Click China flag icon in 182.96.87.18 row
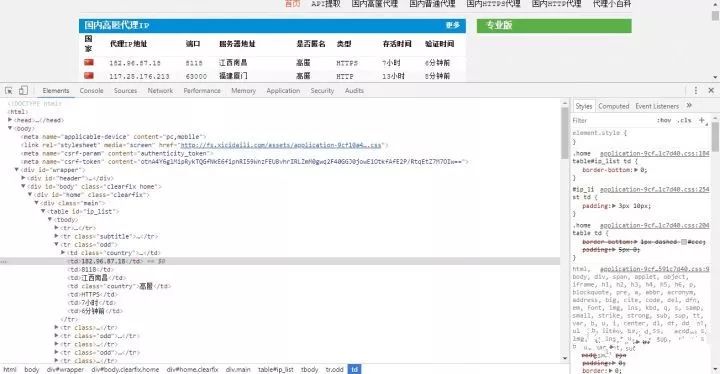This screenshot has width=720, height=374. 89,62
